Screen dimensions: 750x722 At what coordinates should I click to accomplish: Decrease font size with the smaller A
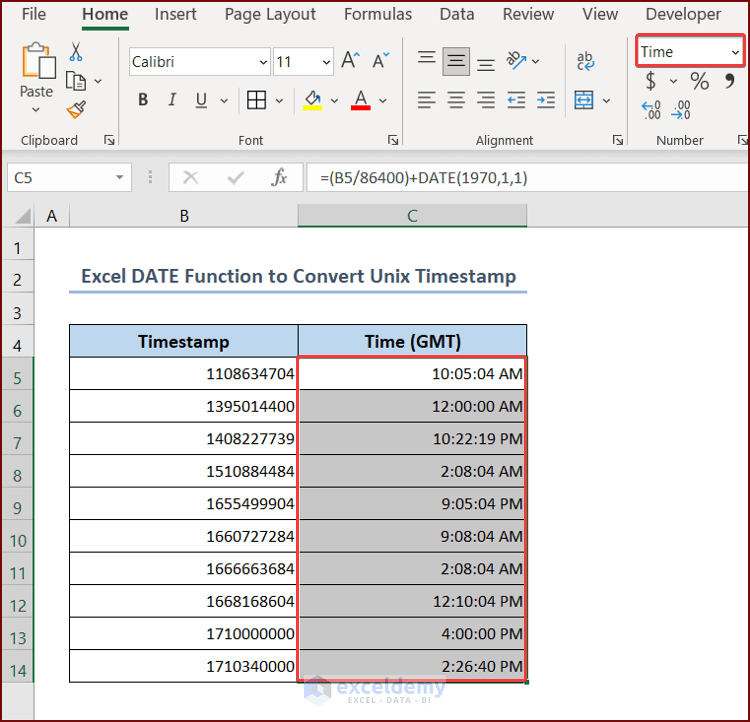point(380,61)
